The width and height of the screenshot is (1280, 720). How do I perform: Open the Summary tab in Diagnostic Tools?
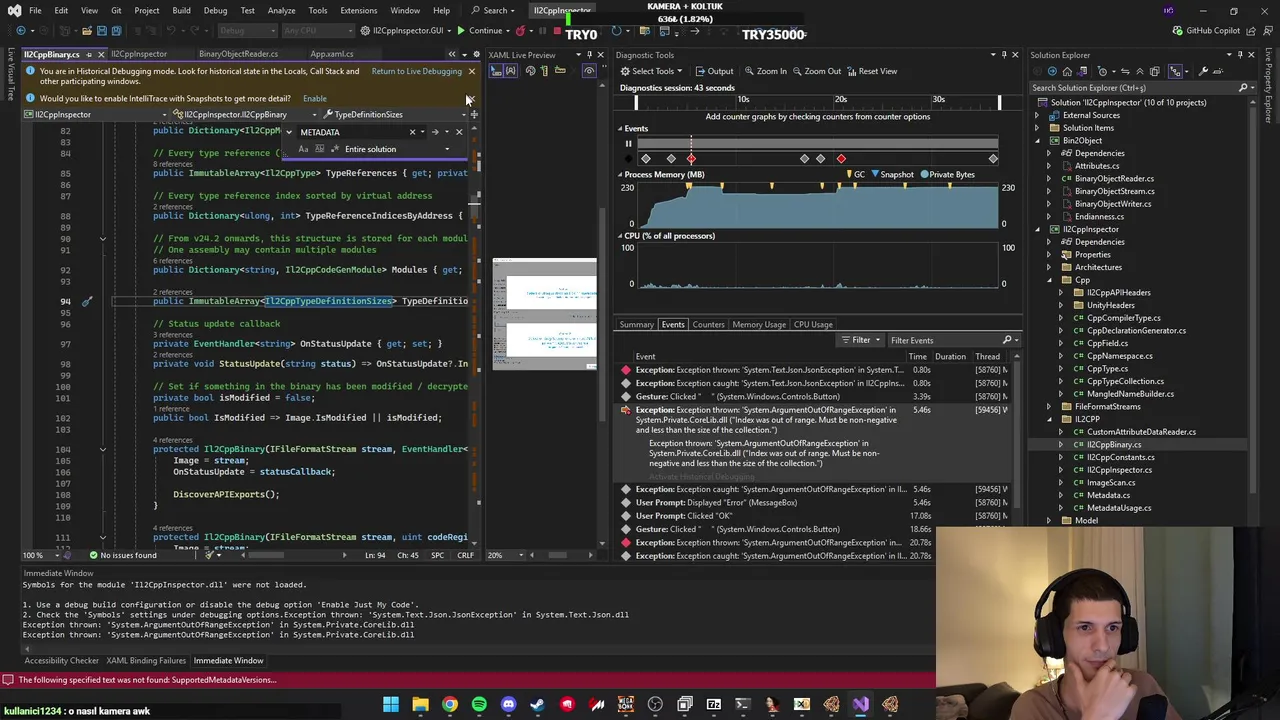click(x=636, y=325)
